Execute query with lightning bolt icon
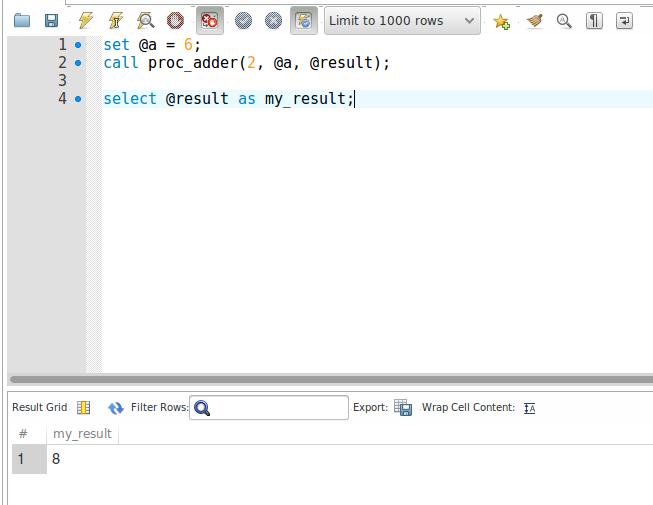The width and height of the screenshot is (653, 505). tap(85, 20)
